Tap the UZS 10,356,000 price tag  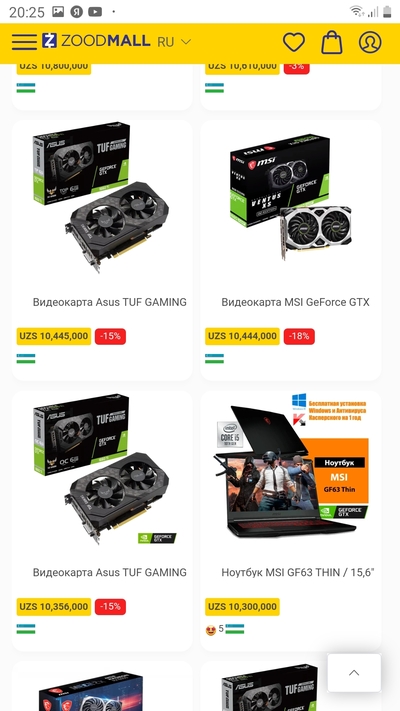click(54, 607)
